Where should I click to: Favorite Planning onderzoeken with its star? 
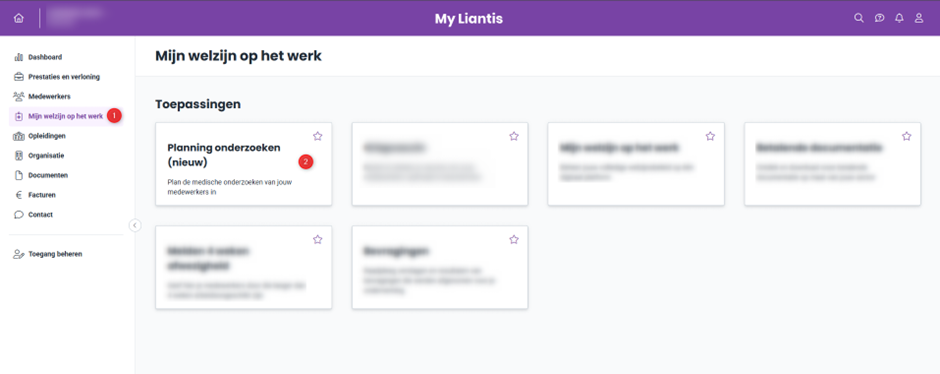(318, 136)
